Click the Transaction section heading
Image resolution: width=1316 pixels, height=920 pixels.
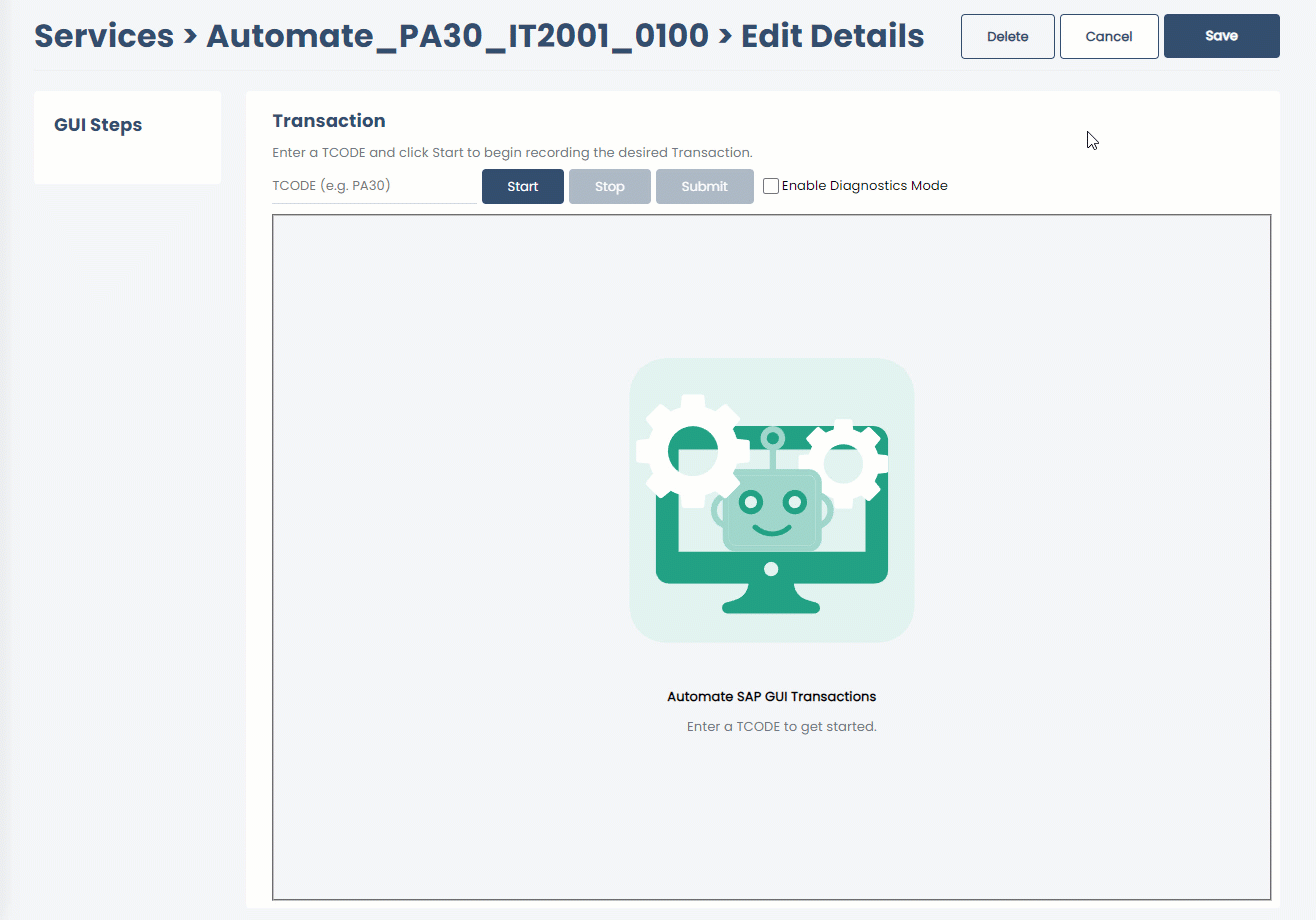point(329,121)
